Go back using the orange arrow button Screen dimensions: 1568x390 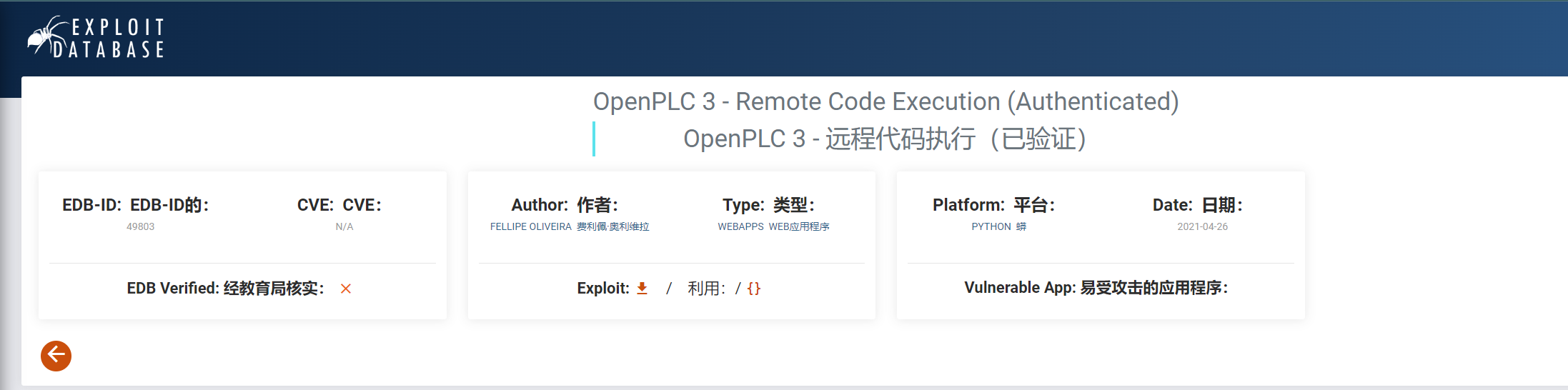click(x=56, y=356)
